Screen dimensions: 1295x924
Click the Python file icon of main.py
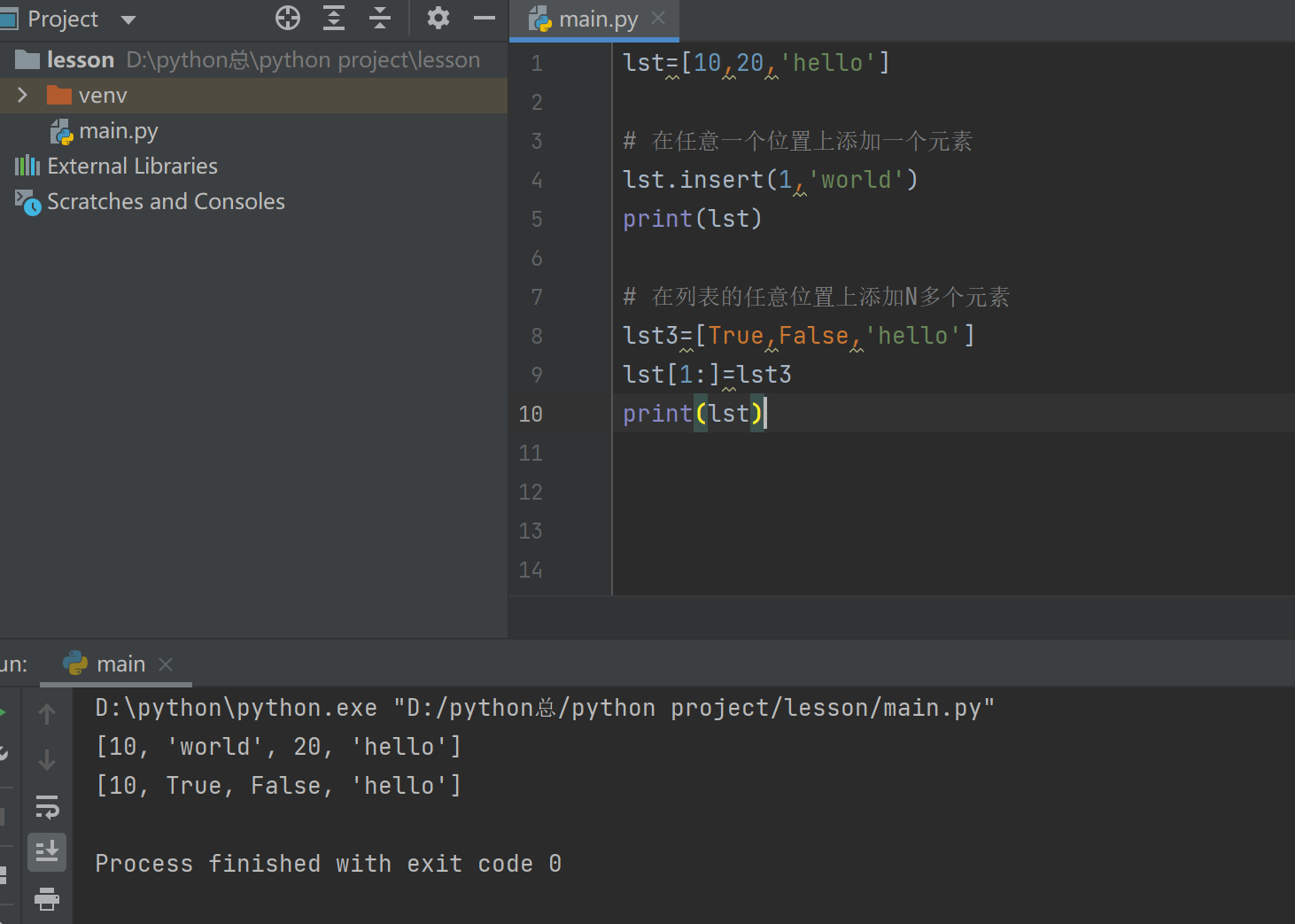(x=62, y=132)
